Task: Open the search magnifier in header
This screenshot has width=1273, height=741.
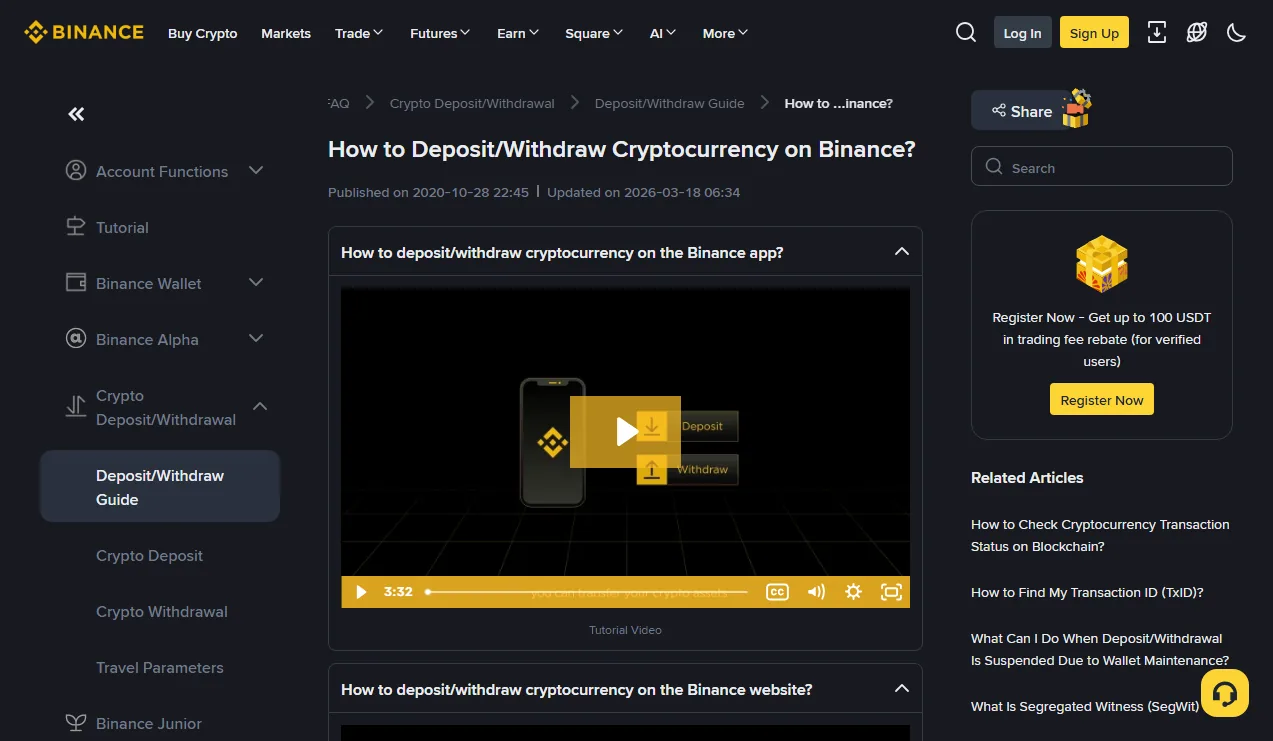Action: point(966,32)
